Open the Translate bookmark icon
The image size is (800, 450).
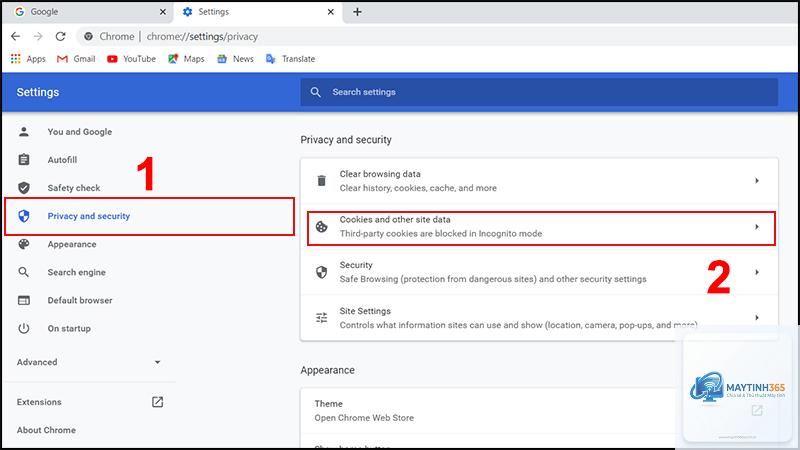coord(270,59)
